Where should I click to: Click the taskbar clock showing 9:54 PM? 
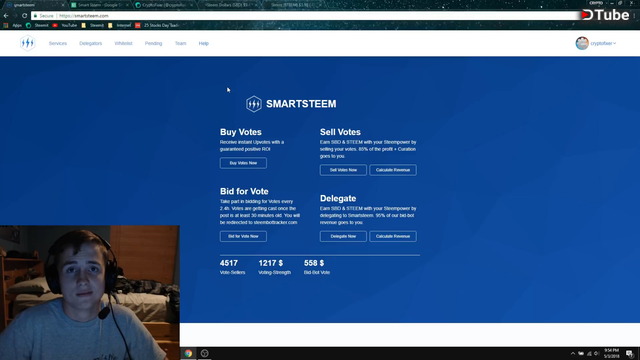611,353
